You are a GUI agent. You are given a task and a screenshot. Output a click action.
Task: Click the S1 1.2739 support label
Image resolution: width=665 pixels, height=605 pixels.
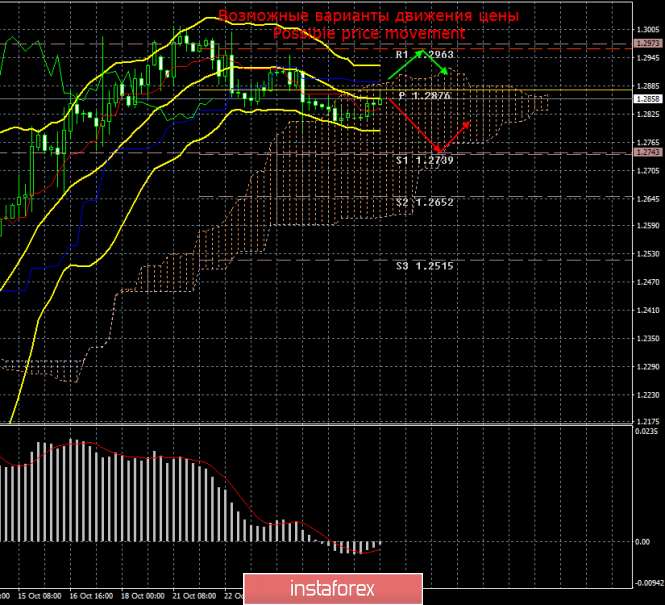(x=425, y=160)
